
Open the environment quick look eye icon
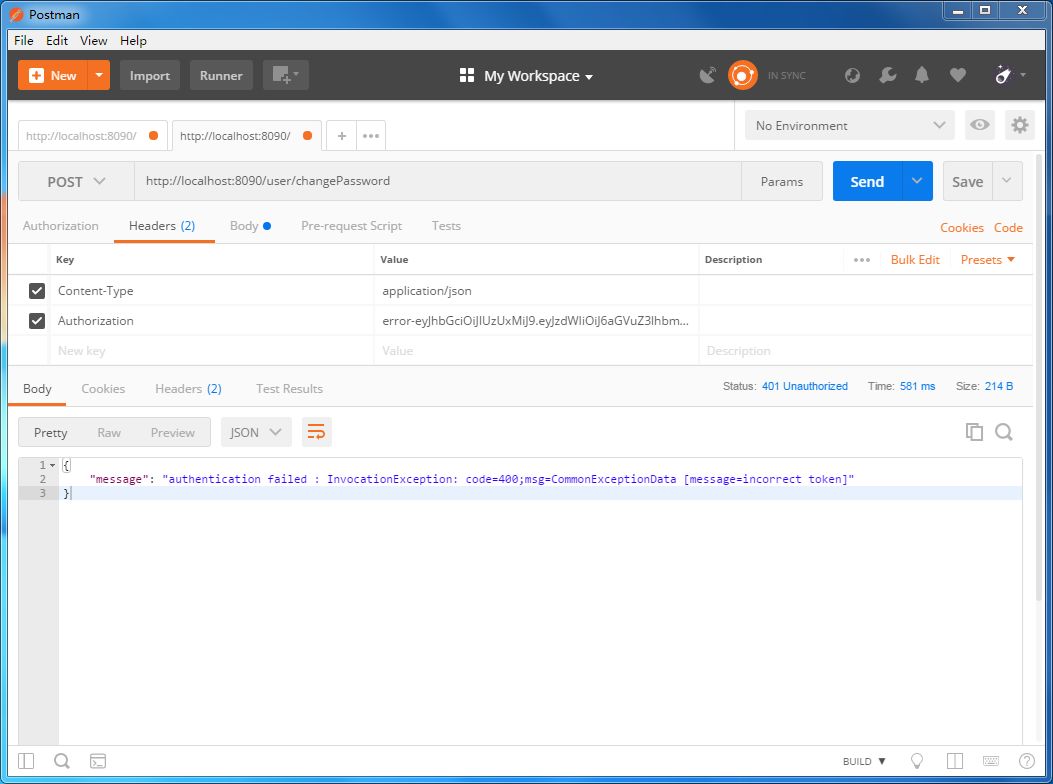pos(980,125)
